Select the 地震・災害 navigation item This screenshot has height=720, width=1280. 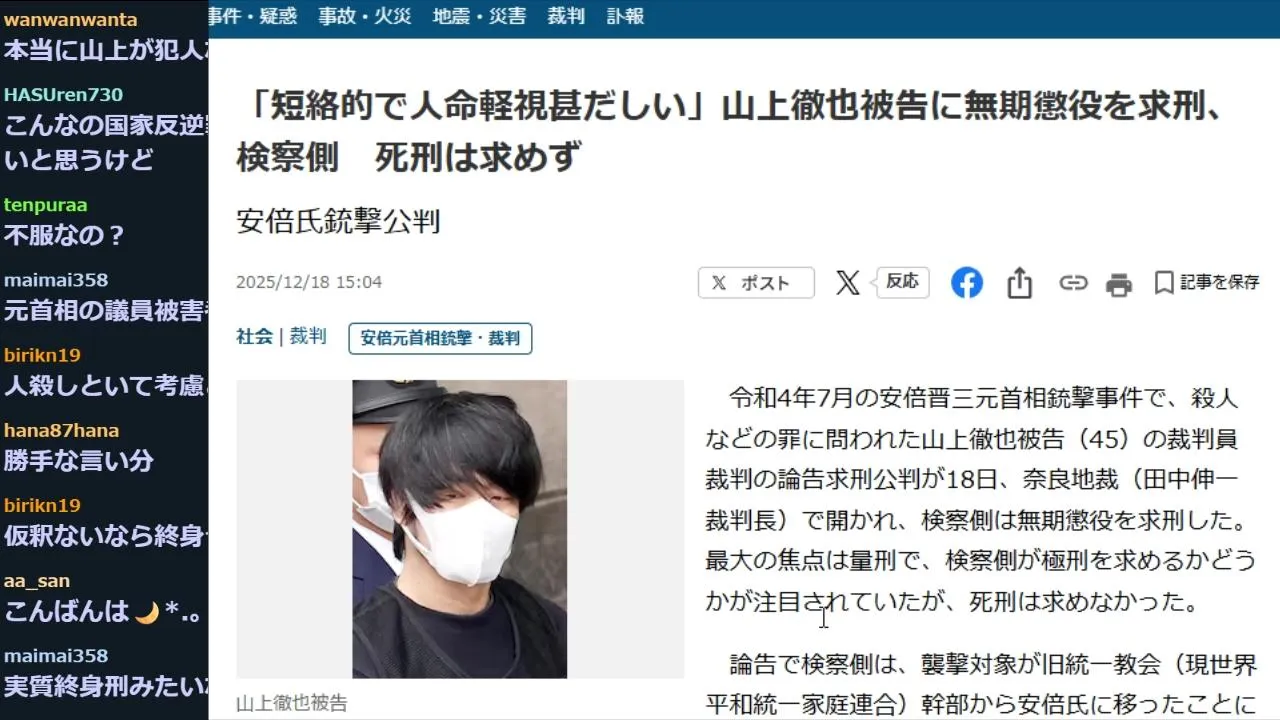point(479,16)
